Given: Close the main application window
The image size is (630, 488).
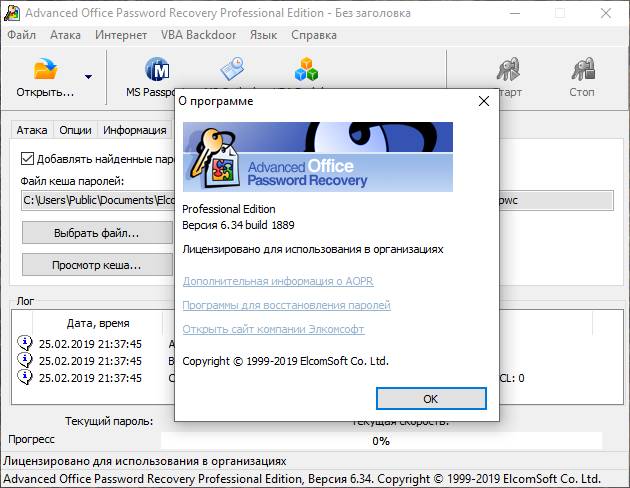Looking at the screenshot, I should tap(606, 13).
